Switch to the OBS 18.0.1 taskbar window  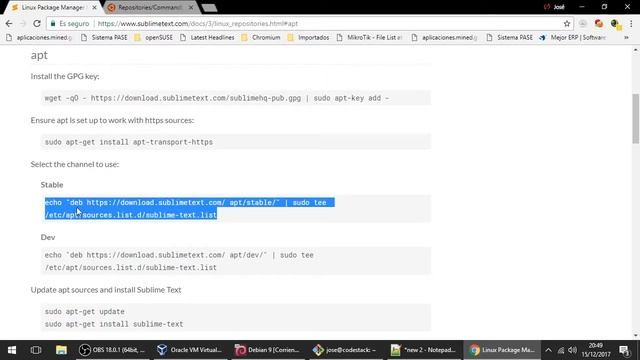(x=113, y=350)
